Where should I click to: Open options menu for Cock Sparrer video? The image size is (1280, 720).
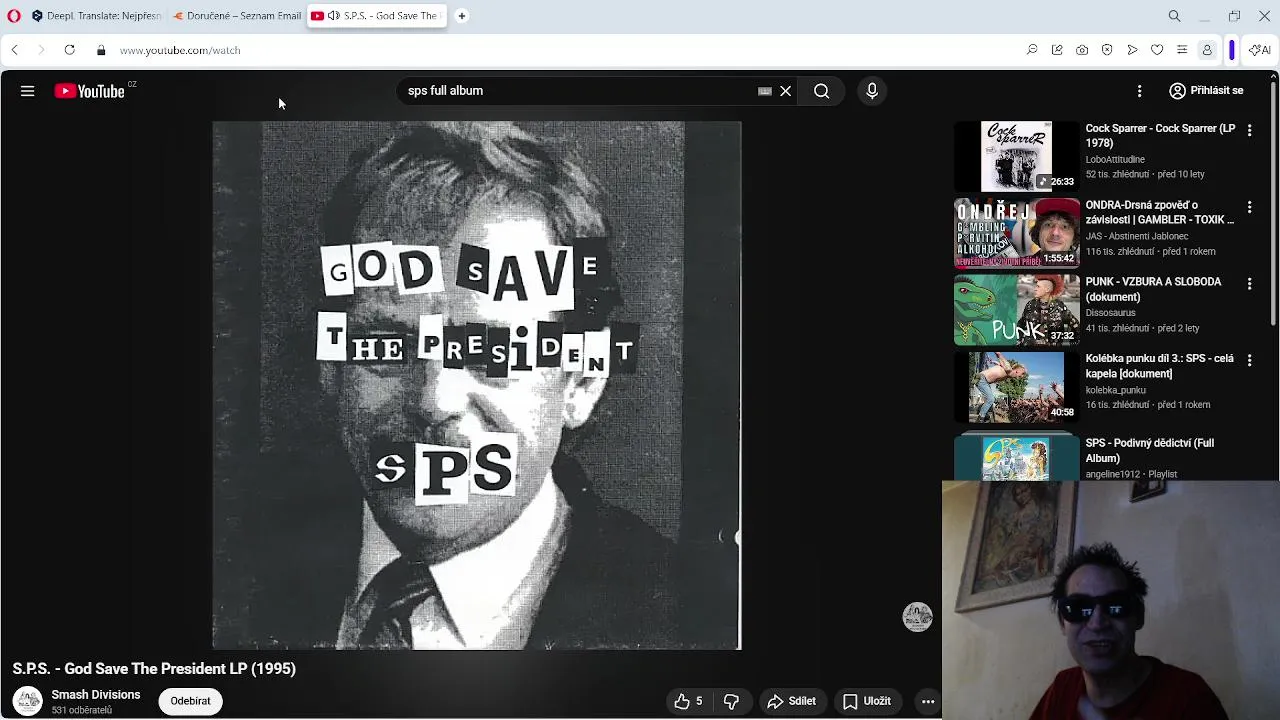(x=1249, y=131)
